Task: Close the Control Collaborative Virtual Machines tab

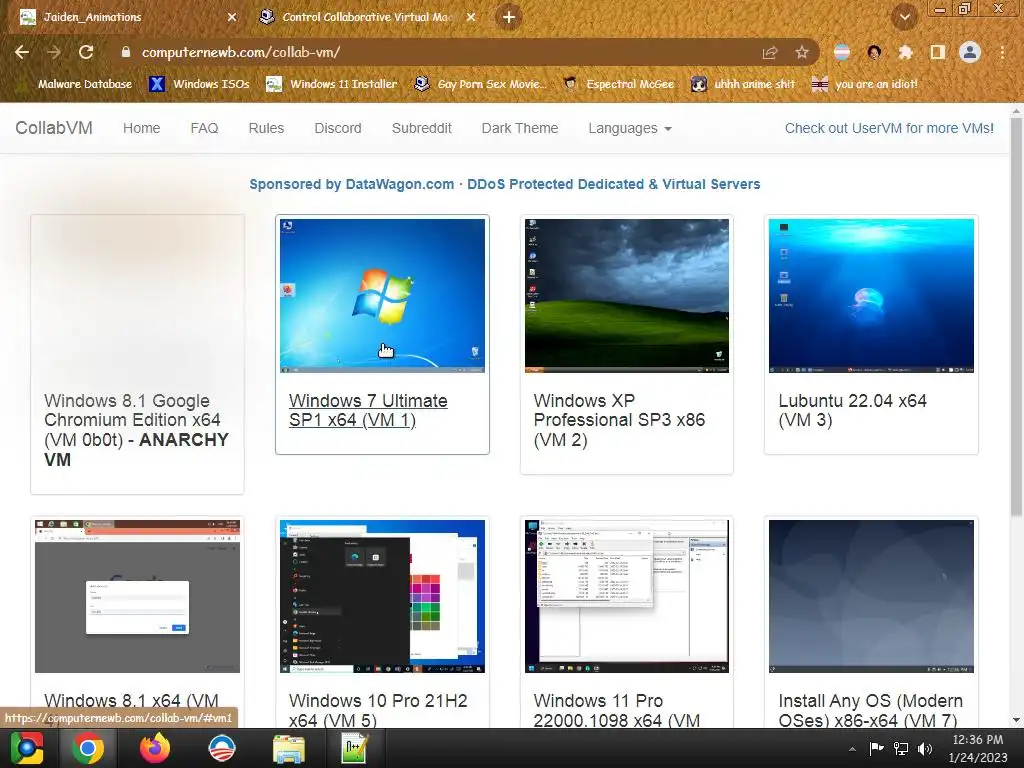Action: point(471,17)
